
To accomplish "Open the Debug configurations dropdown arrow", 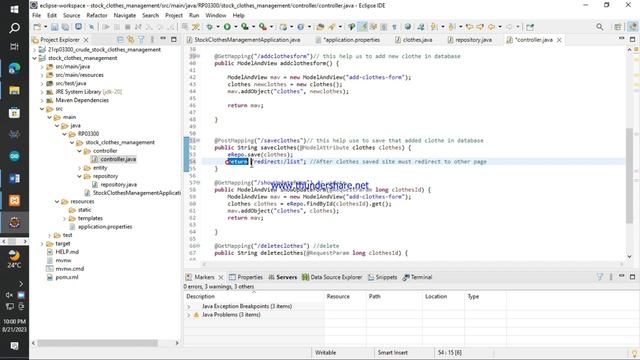I will [x=218, y=27].
